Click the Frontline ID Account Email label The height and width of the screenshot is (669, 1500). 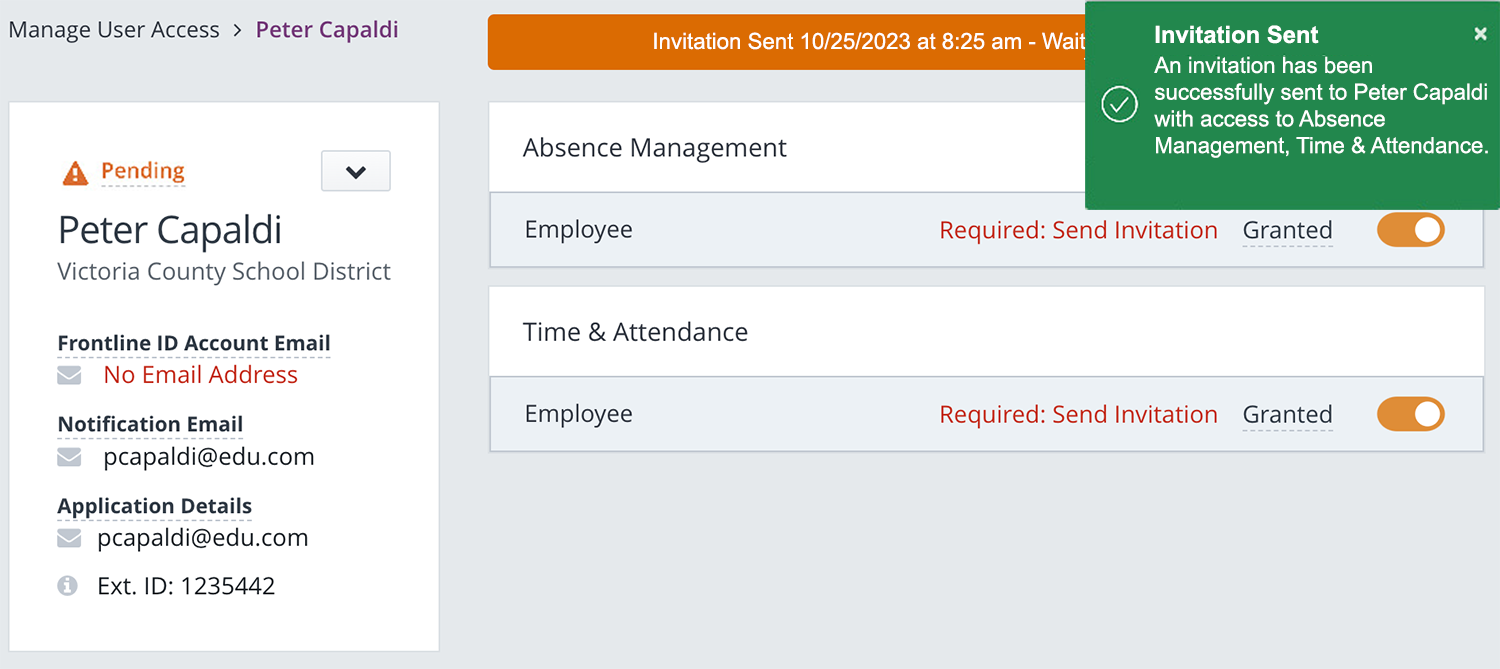(x=193, y=343)
